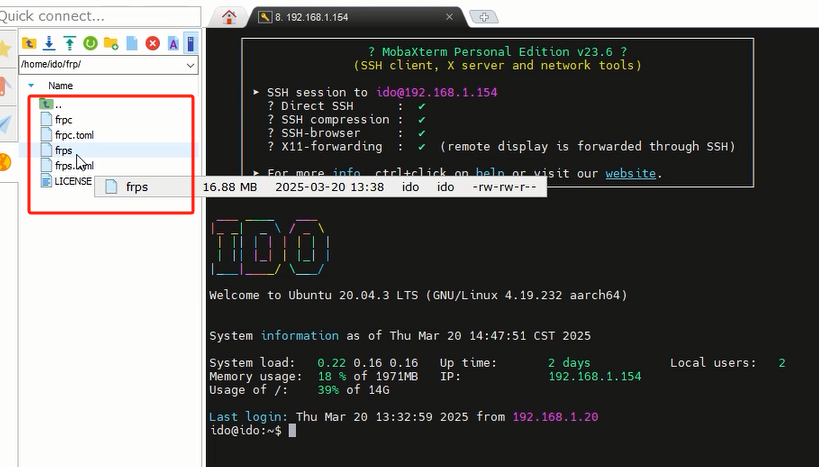Click the blue sort arrow beside Name

pyautogui.click(x=31, y=86)
